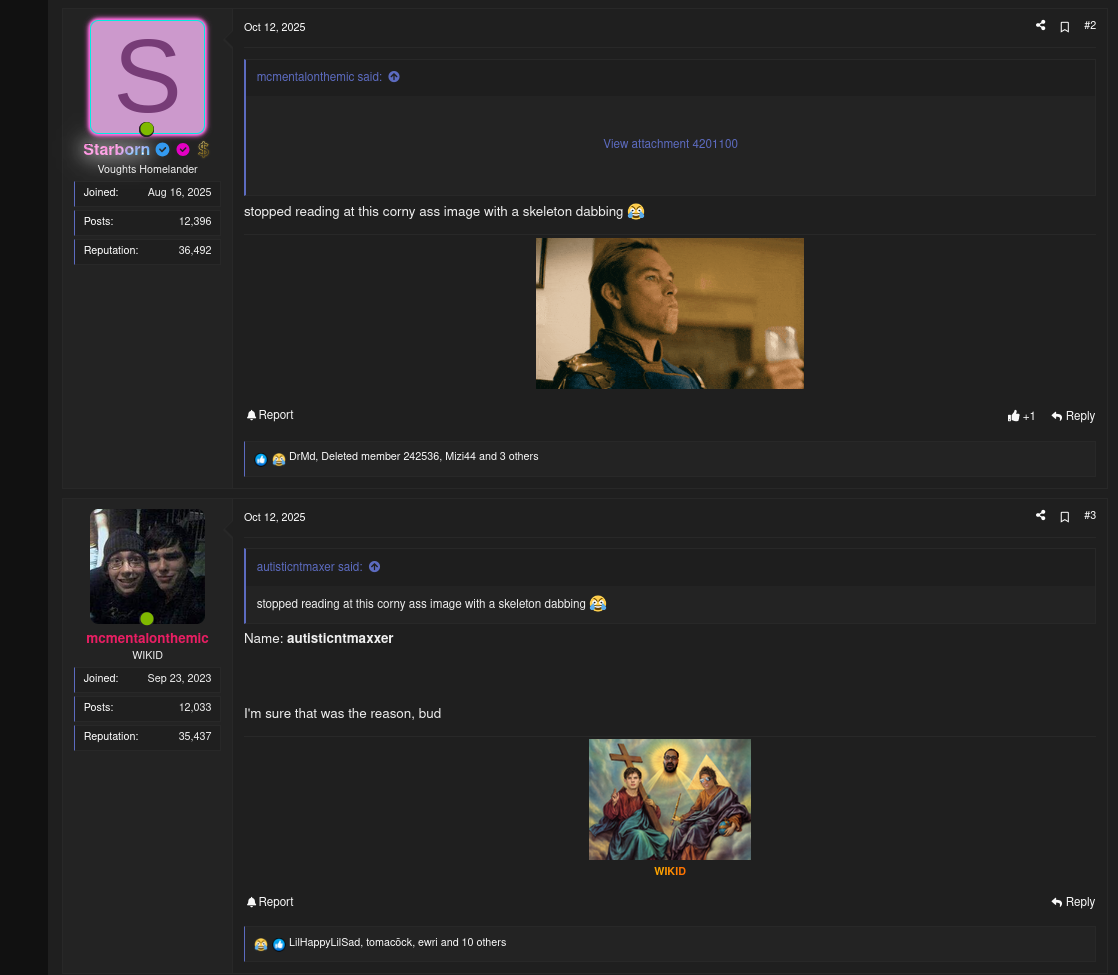Click mcmentalonthemic's join date Sep 23, 2023
This screenshot has width=1118, height=975.
(179, 678)
